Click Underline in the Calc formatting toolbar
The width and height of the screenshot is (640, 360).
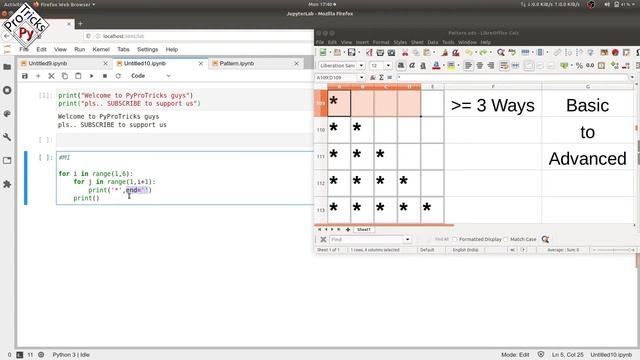pyautogui.click(x=423, y=65)
